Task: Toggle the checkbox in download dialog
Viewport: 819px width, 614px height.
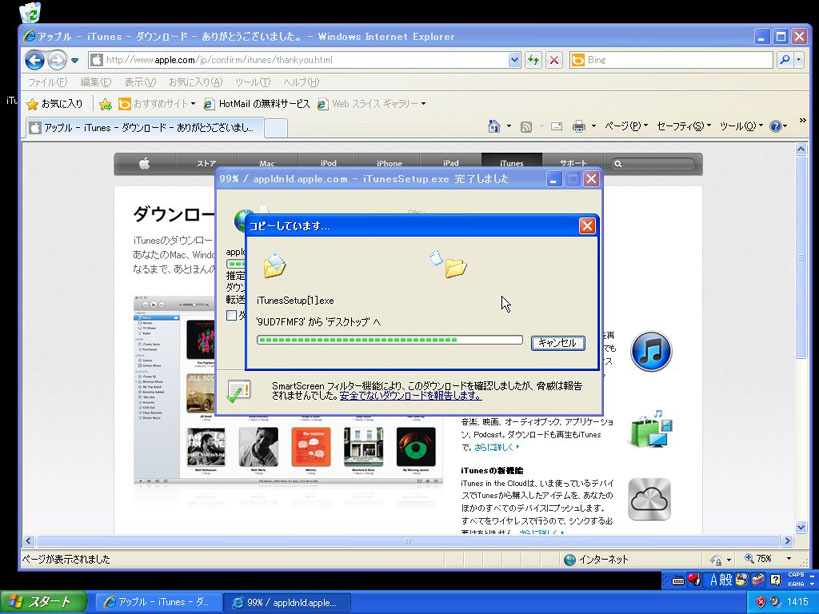Action: coord(231,315)
